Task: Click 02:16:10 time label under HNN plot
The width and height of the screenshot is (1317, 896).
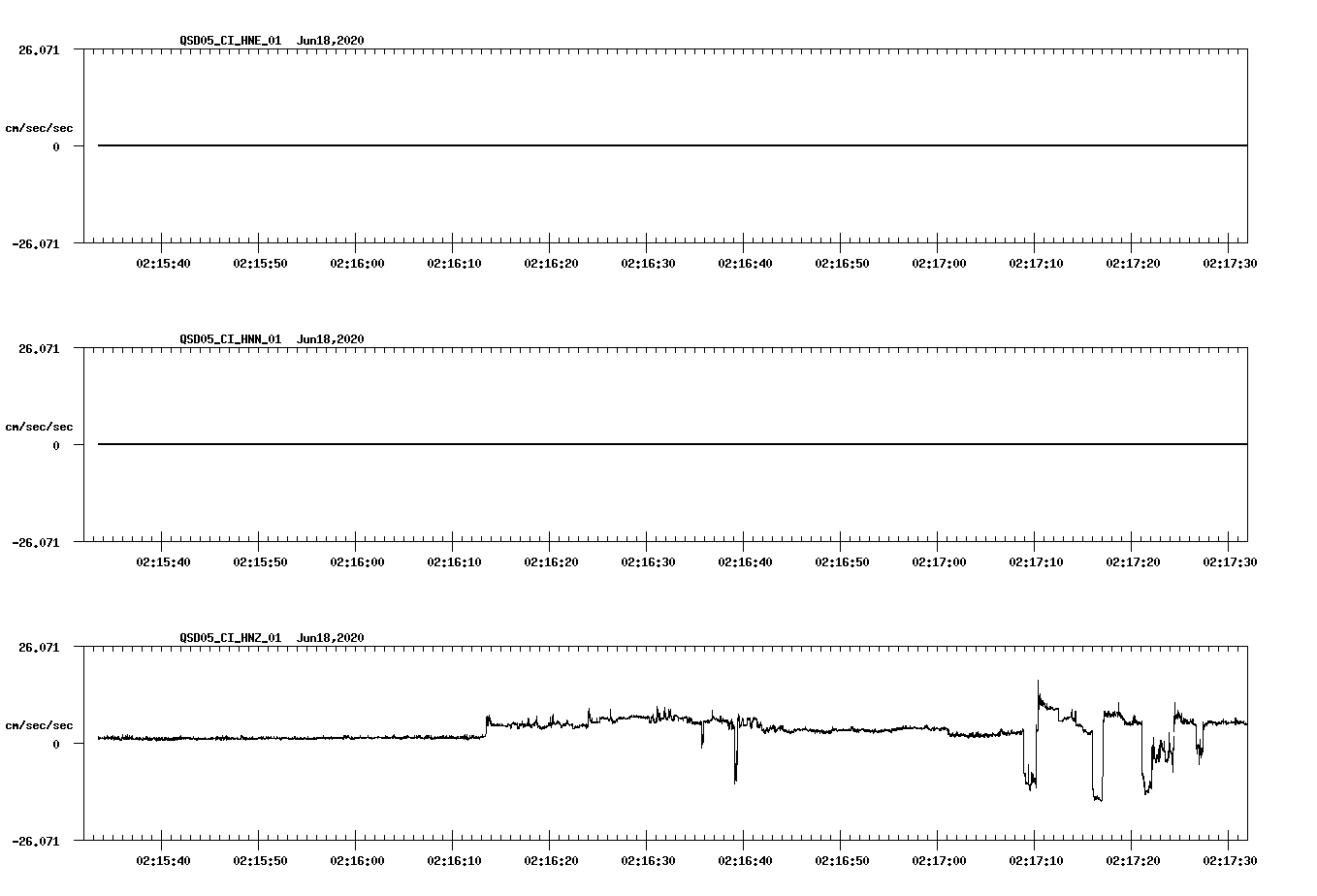Action: (454, 562)
